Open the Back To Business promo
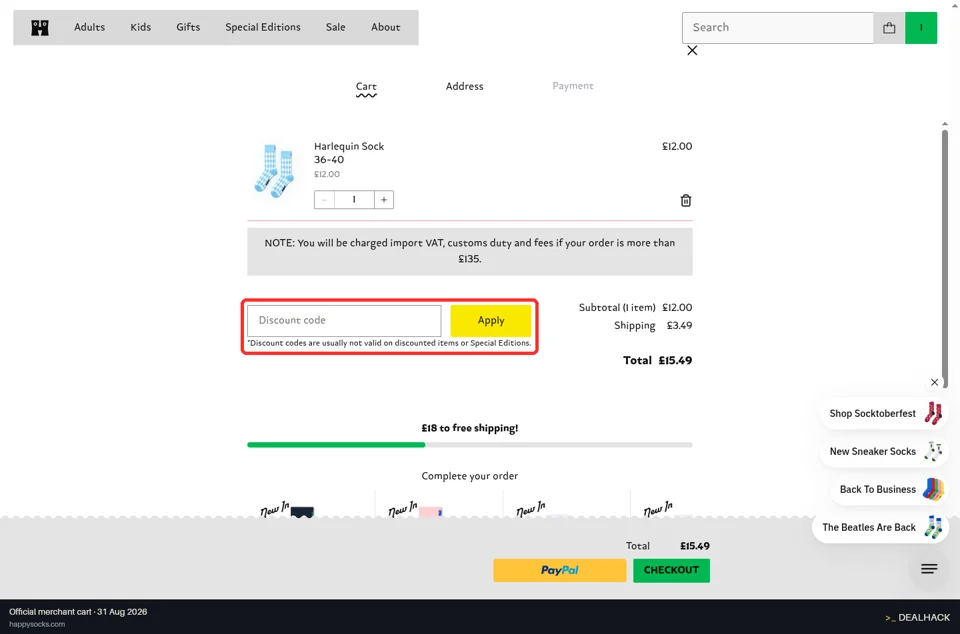 click(x=889, y=489)
